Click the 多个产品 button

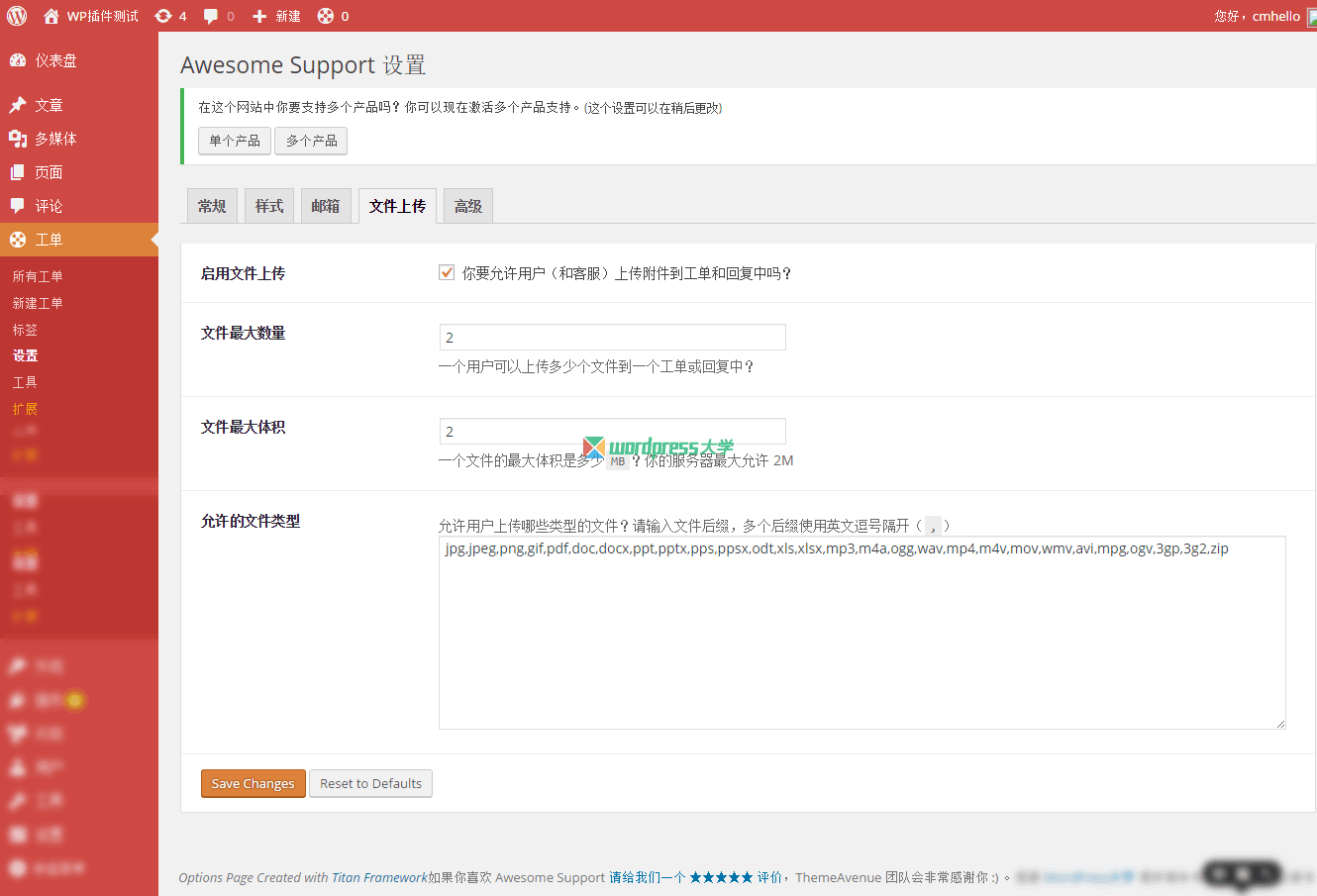pyautogui.click(x=311, y=141)
